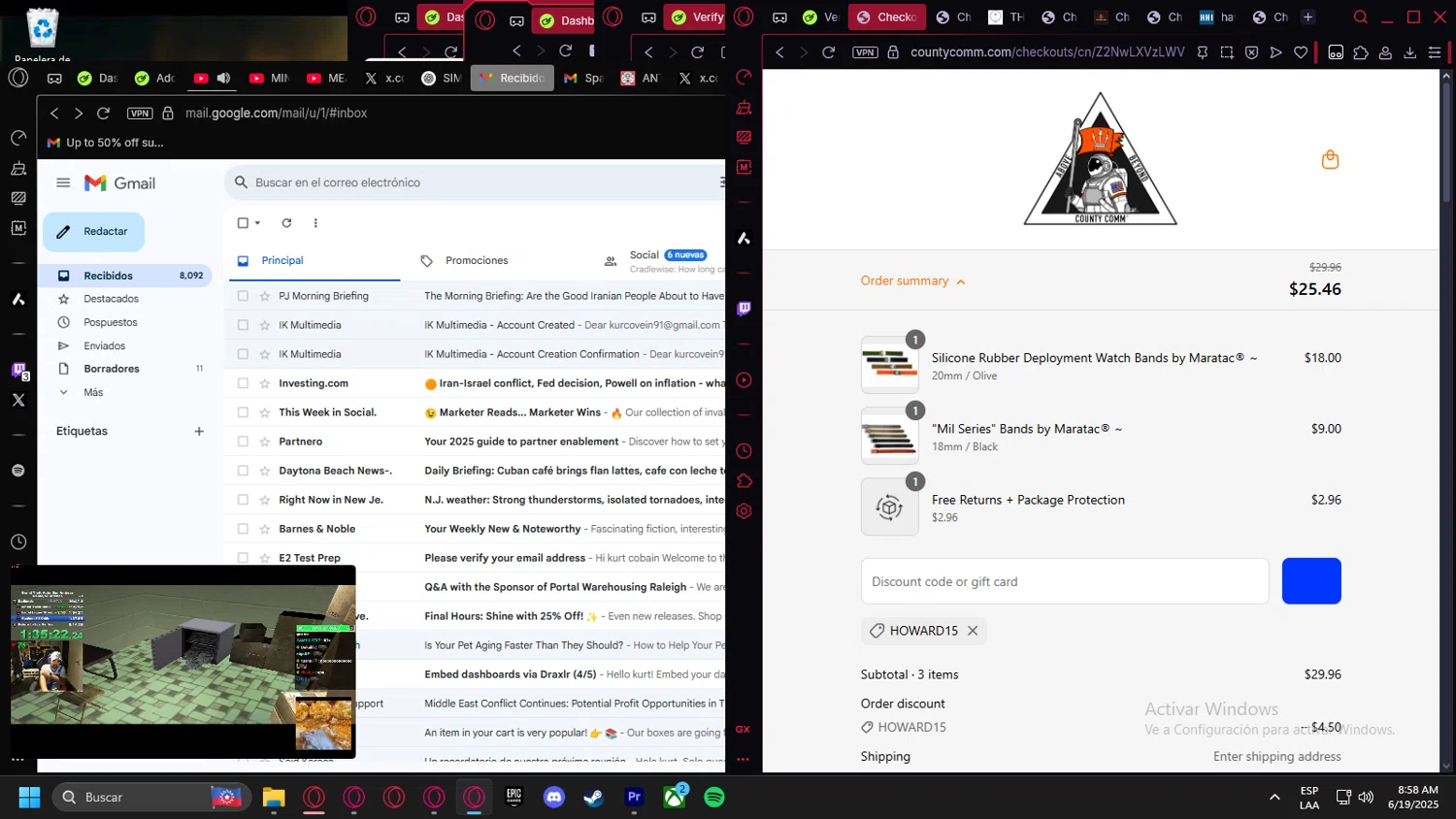Click Redactar to compose an email
1456x819 pixels.
[93, 232]
